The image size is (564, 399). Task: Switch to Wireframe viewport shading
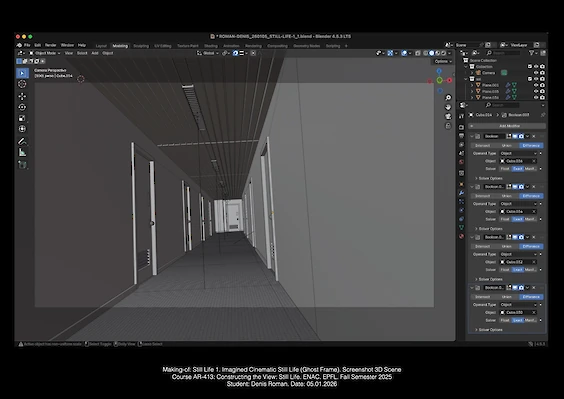[426, 53]
